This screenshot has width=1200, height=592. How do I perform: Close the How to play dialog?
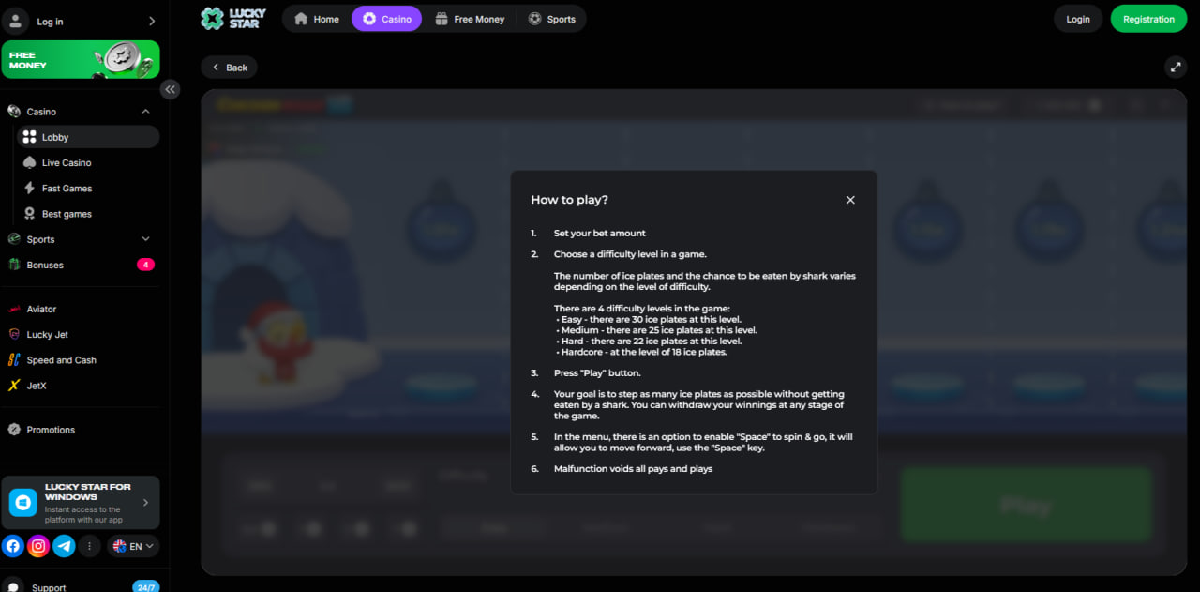[850, 199]
